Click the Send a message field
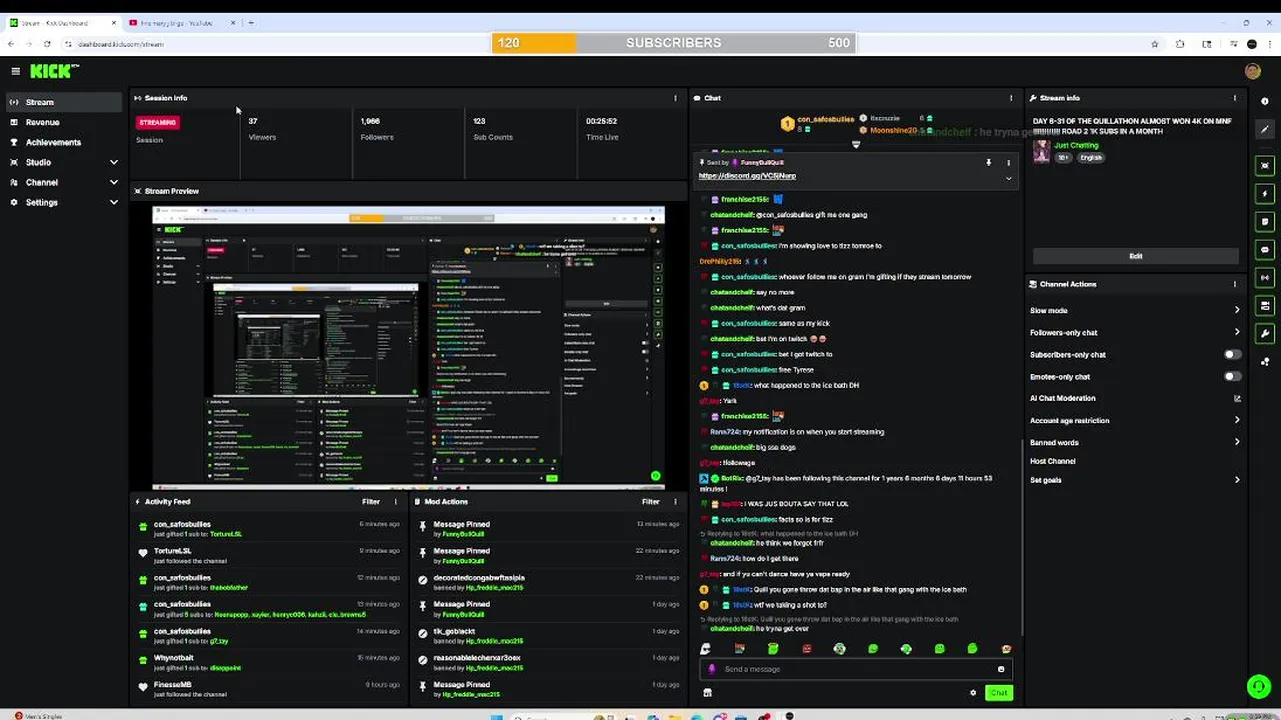Screen dimensions: 1281x720 click(x=855, y=669)
